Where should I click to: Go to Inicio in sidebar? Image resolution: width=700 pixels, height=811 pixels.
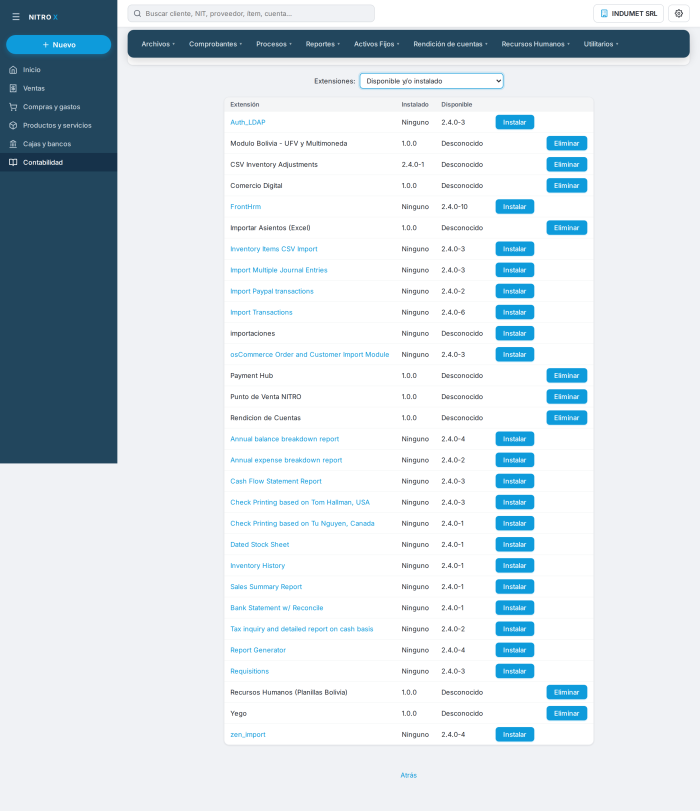58,70
